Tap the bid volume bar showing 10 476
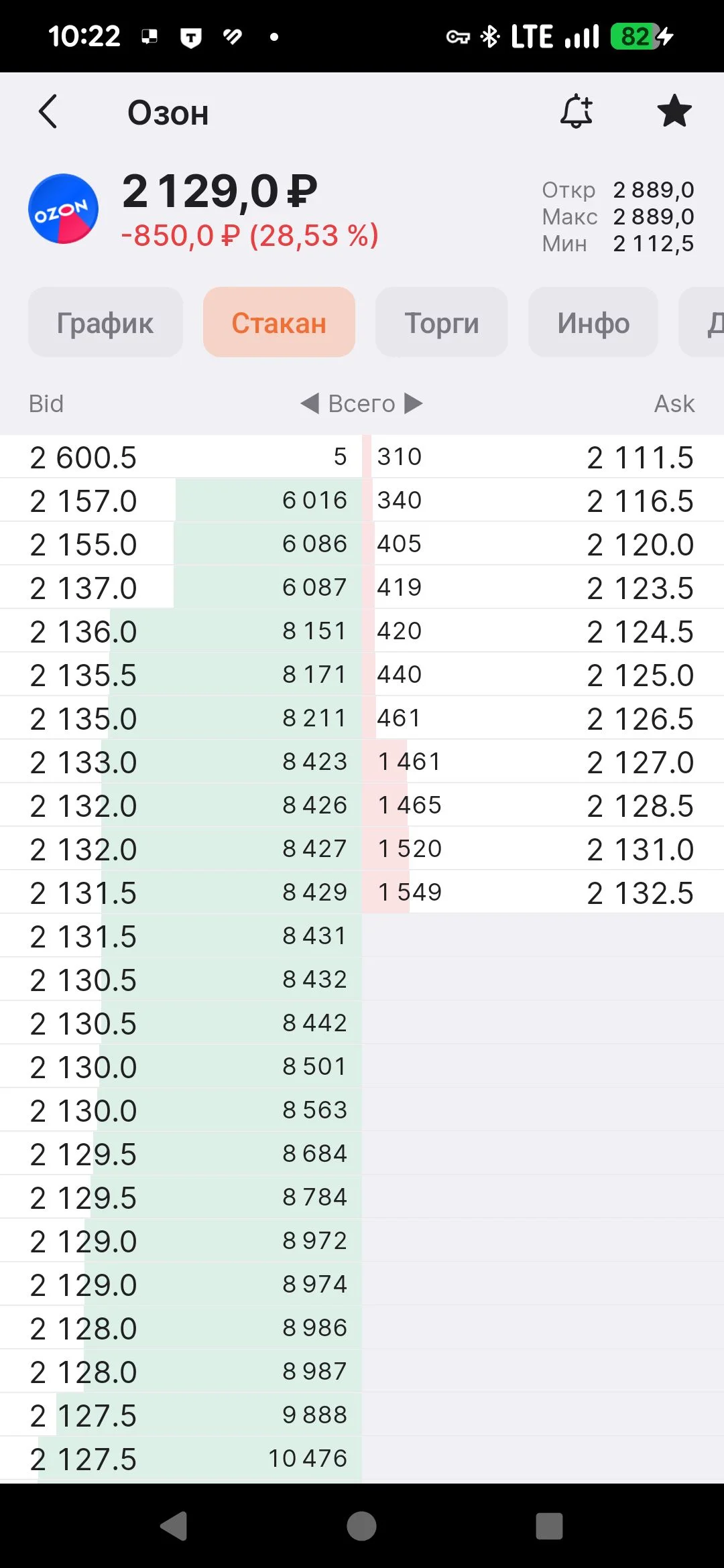Viewport: 724px width, 1568px height. click(x=200, y=1458)
